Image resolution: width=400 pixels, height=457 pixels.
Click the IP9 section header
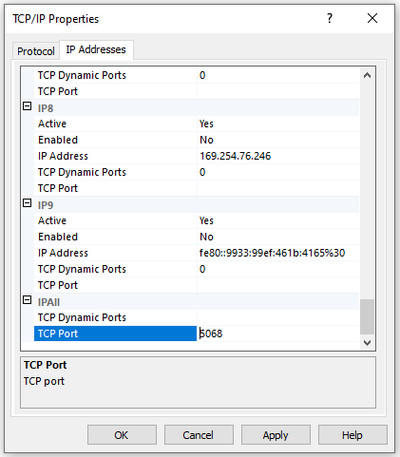tap(196, 205)
